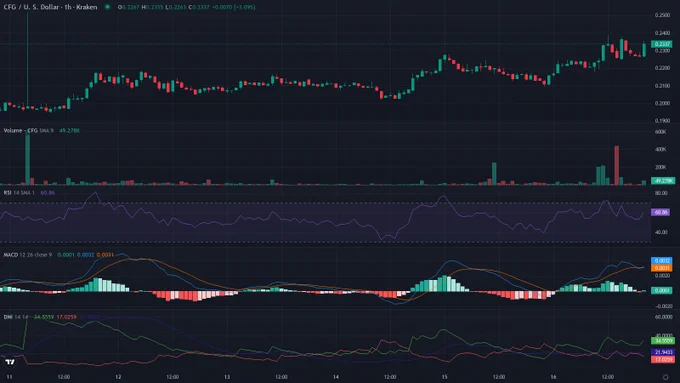Screen dimensions: 680x383
Task: Click date label 11 on time axis
Action: 9,377
